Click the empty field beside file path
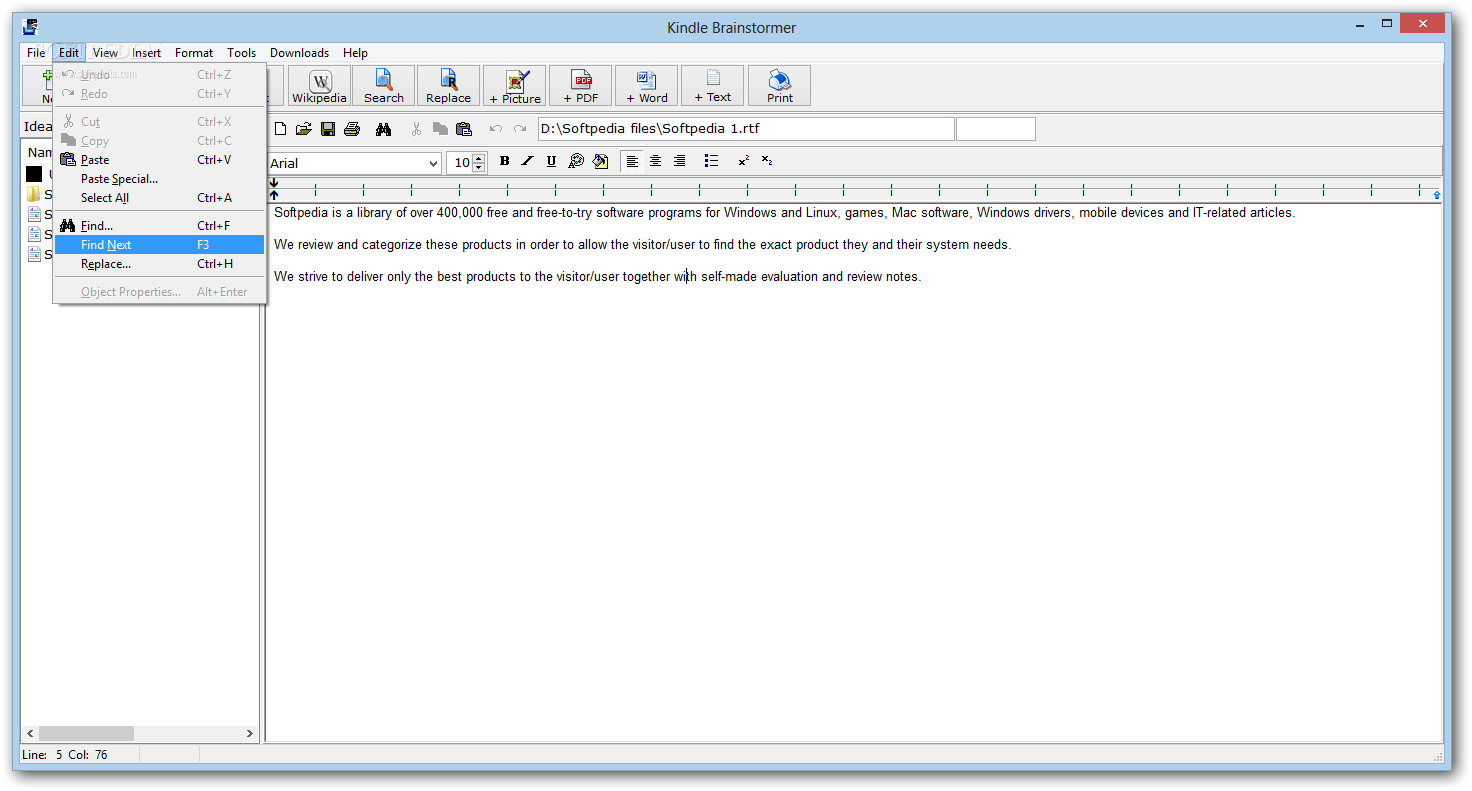The image size is (1472, 791). pos(996,129)
